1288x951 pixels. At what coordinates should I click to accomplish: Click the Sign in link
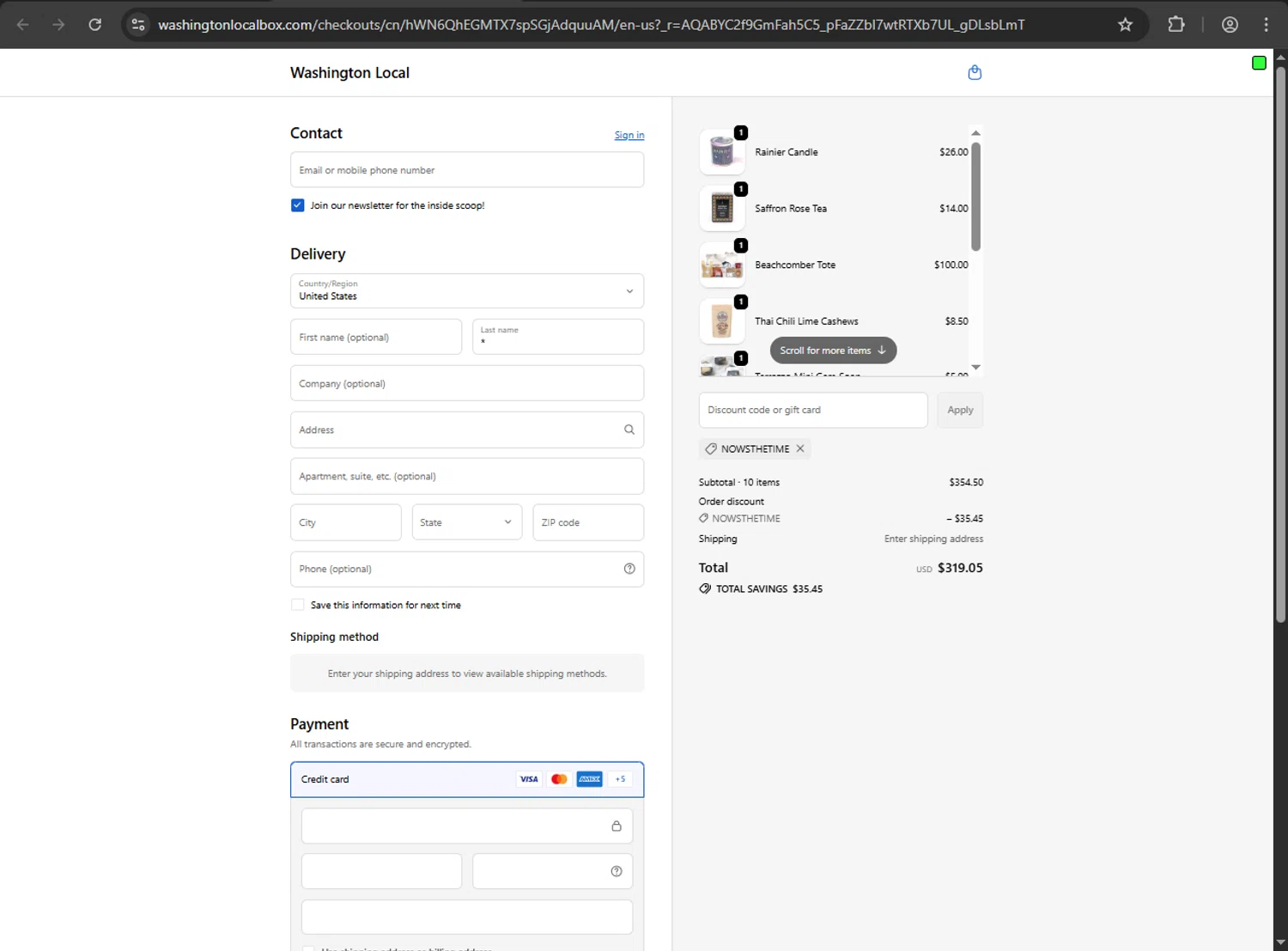point(629,135)
